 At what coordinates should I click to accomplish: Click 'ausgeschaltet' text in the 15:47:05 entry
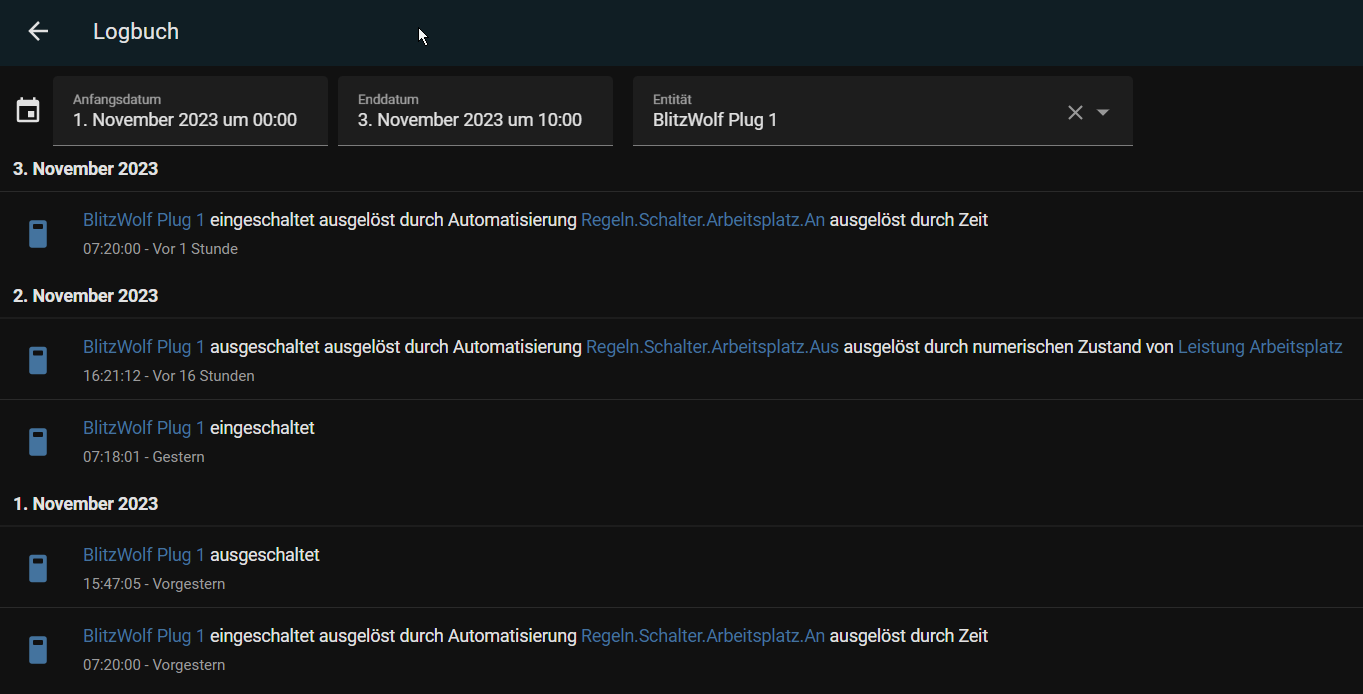265,555
